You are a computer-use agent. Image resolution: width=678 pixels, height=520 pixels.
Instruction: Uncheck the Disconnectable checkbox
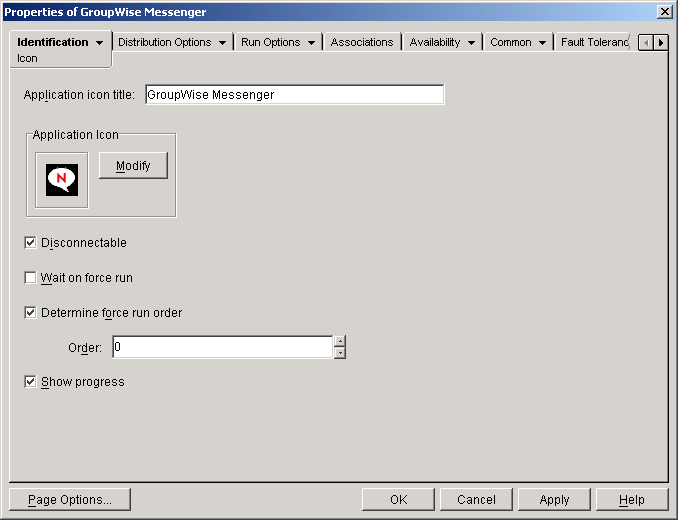click(30, 242)
